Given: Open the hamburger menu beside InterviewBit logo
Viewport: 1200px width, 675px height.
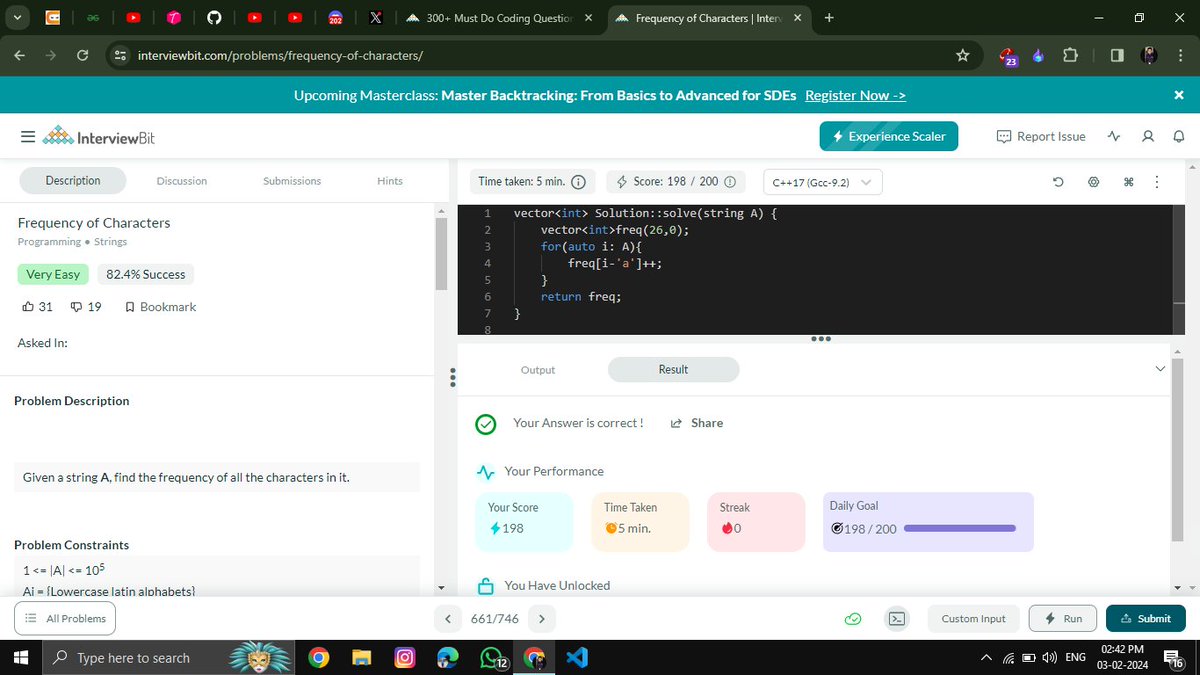Looking at the screenshot, I should (x=28, y=136).
